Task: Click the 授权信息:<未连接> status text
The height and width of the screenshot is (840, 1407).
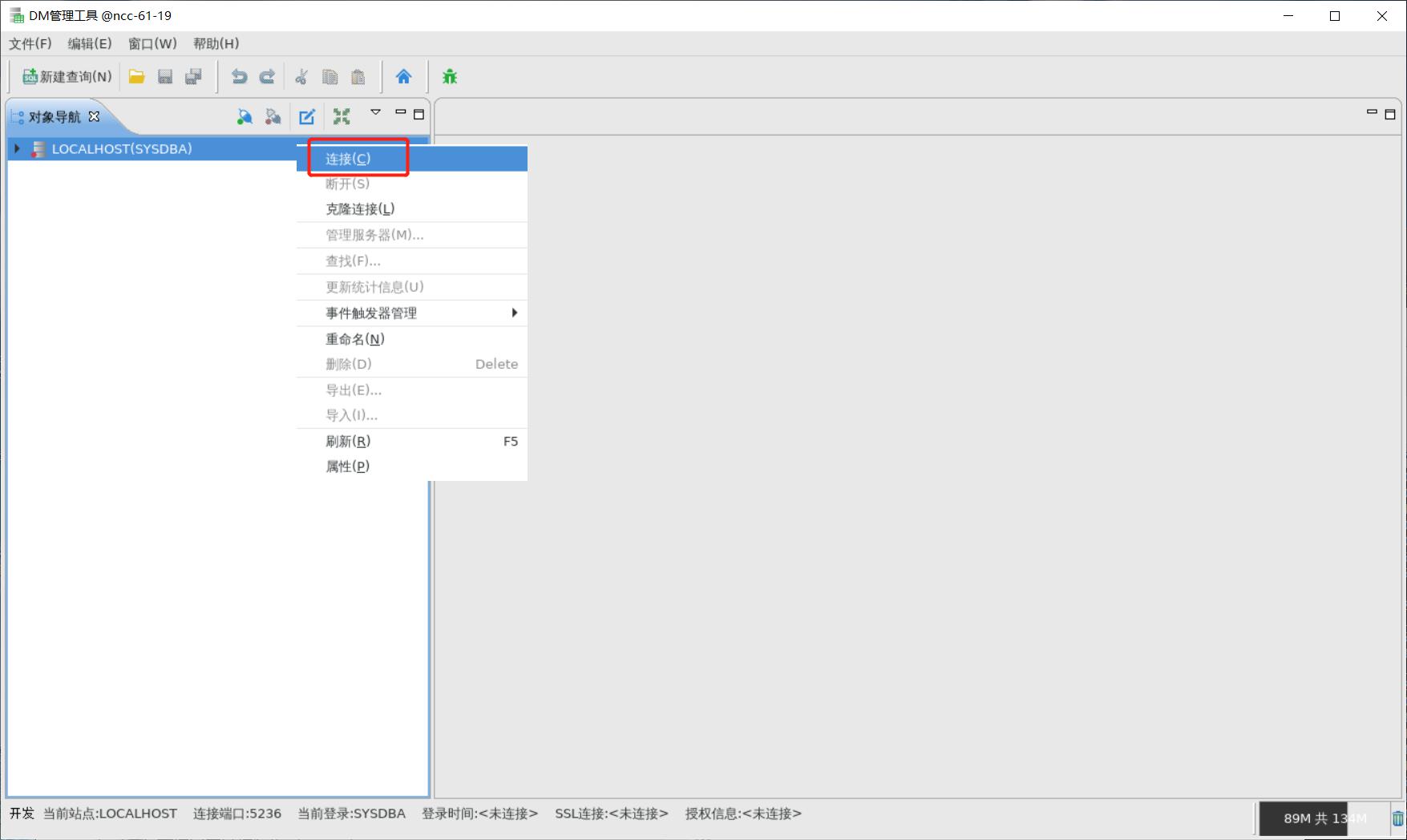Action: click(743, 814)
